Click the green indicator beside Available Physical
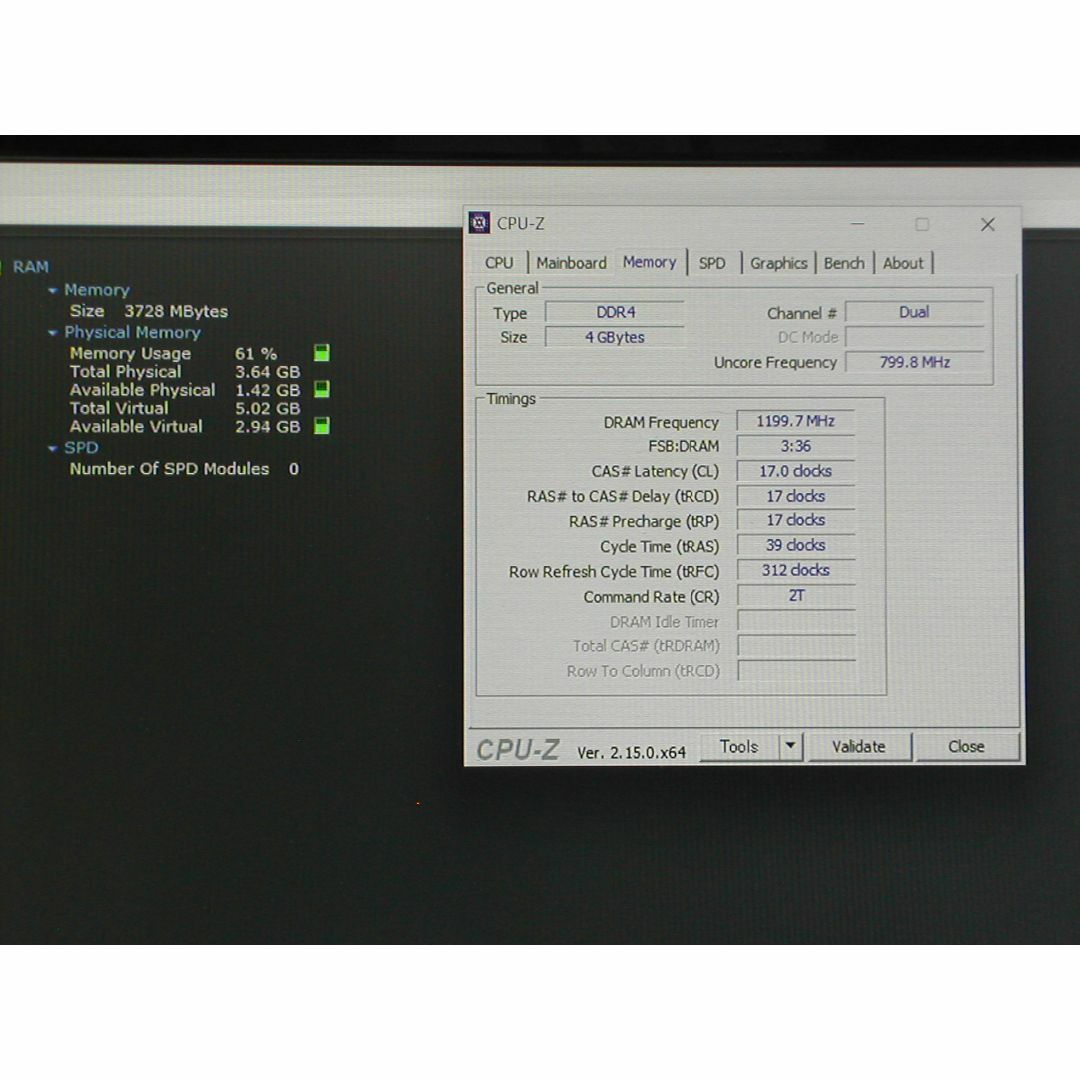Image resolution: width=1080 pixels, height=1080 pixels. point(322,389)
